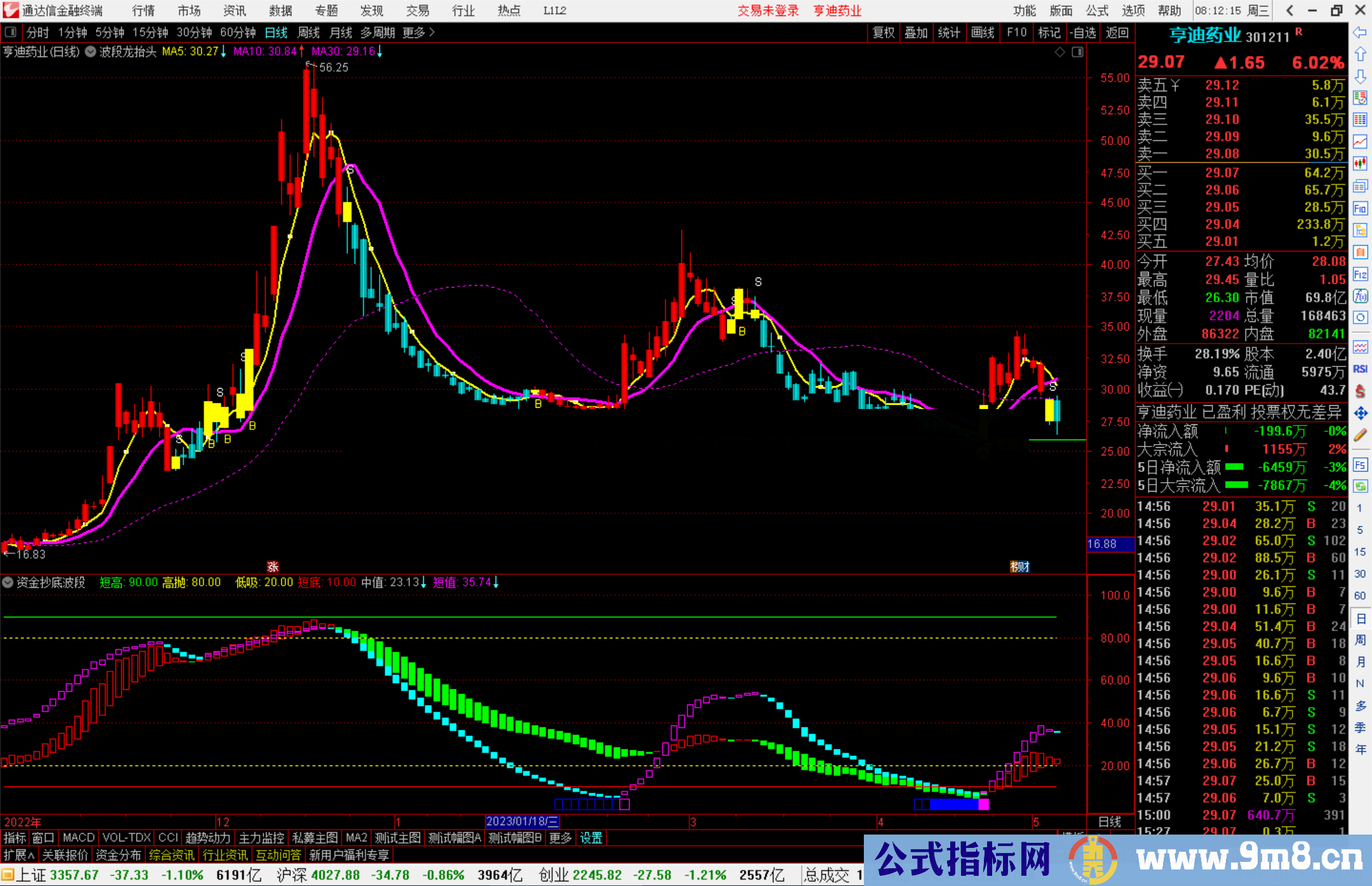The image size is (1372, 886).
Task: Click the 设置 settings link in indicator bar
Action: coord(591,838)
